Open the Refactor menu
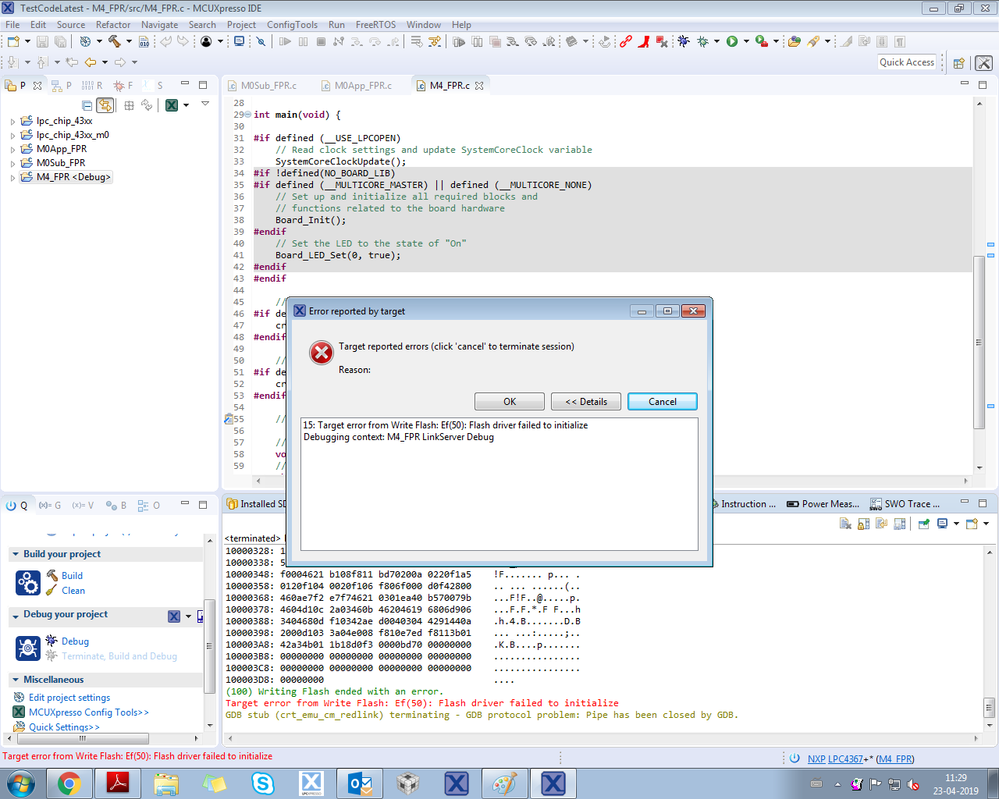This screenshot has height=799, width=999. point(113,25)
